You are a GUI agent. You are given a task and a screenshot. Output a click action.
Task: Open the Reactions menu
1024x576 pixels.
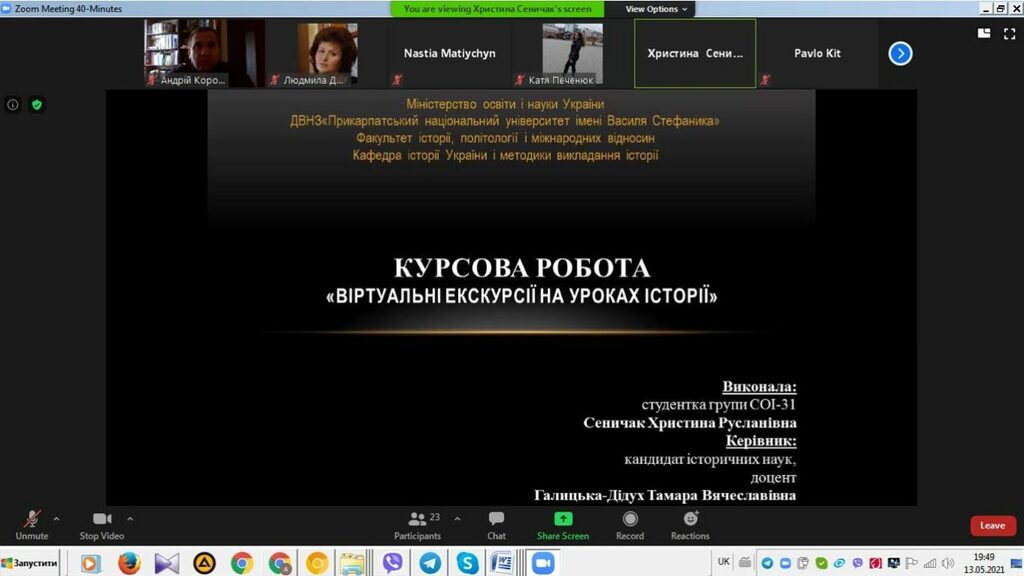(x=690, y=523)
